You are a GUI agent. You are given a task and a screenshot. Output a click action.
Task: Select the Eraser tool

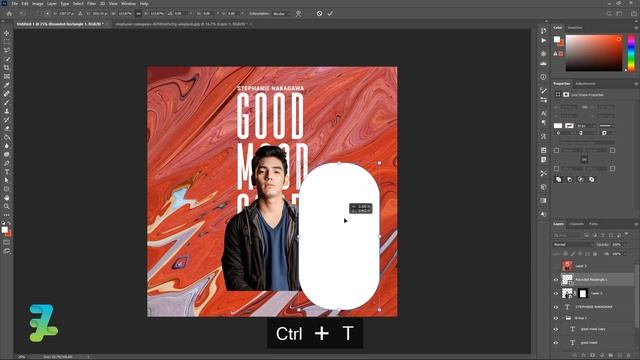[x=7, y=129]
